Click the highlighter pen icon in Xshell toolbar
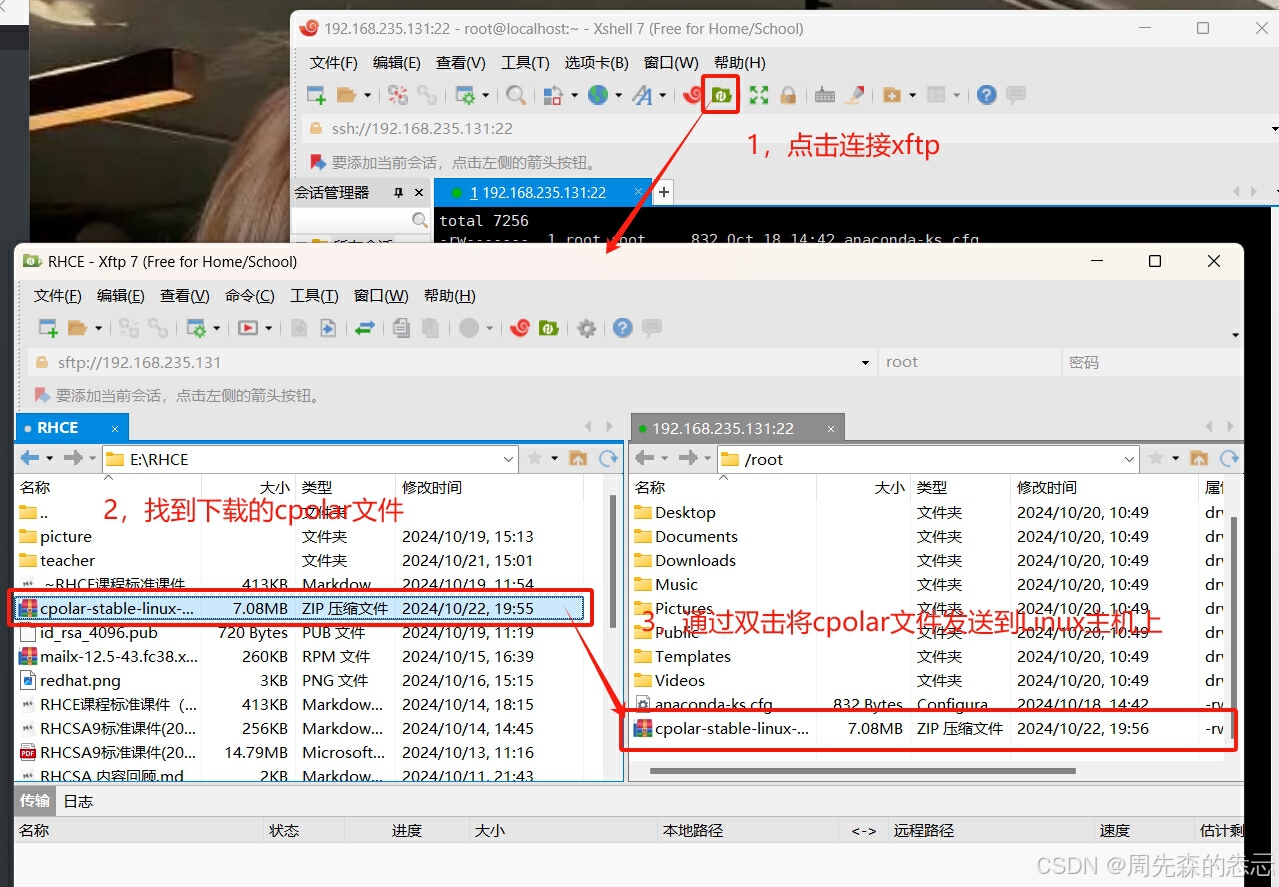Viewport: 1279px width, 887px height. 854,95
